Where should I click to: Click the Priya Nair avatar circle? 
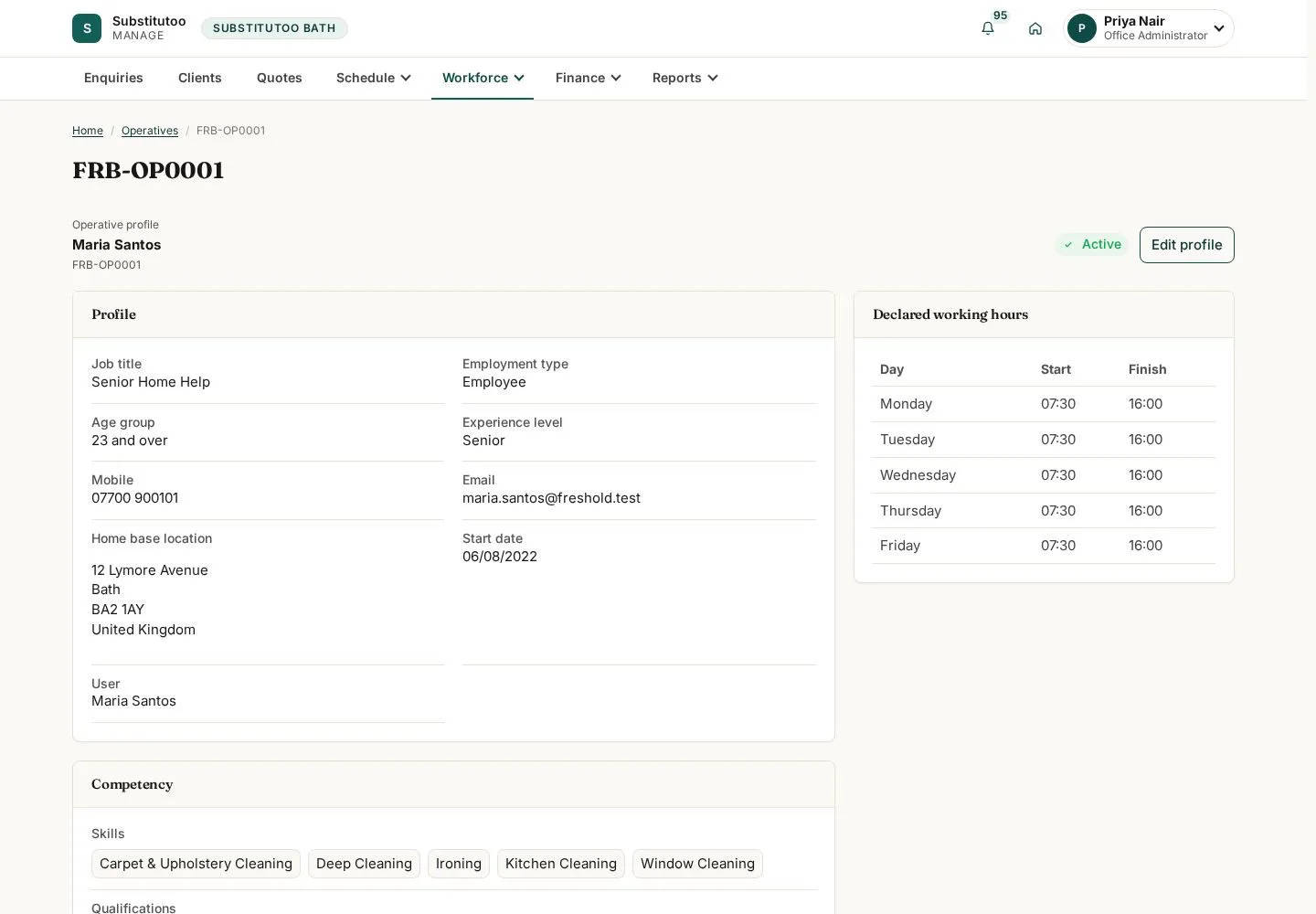(1082, 28)
